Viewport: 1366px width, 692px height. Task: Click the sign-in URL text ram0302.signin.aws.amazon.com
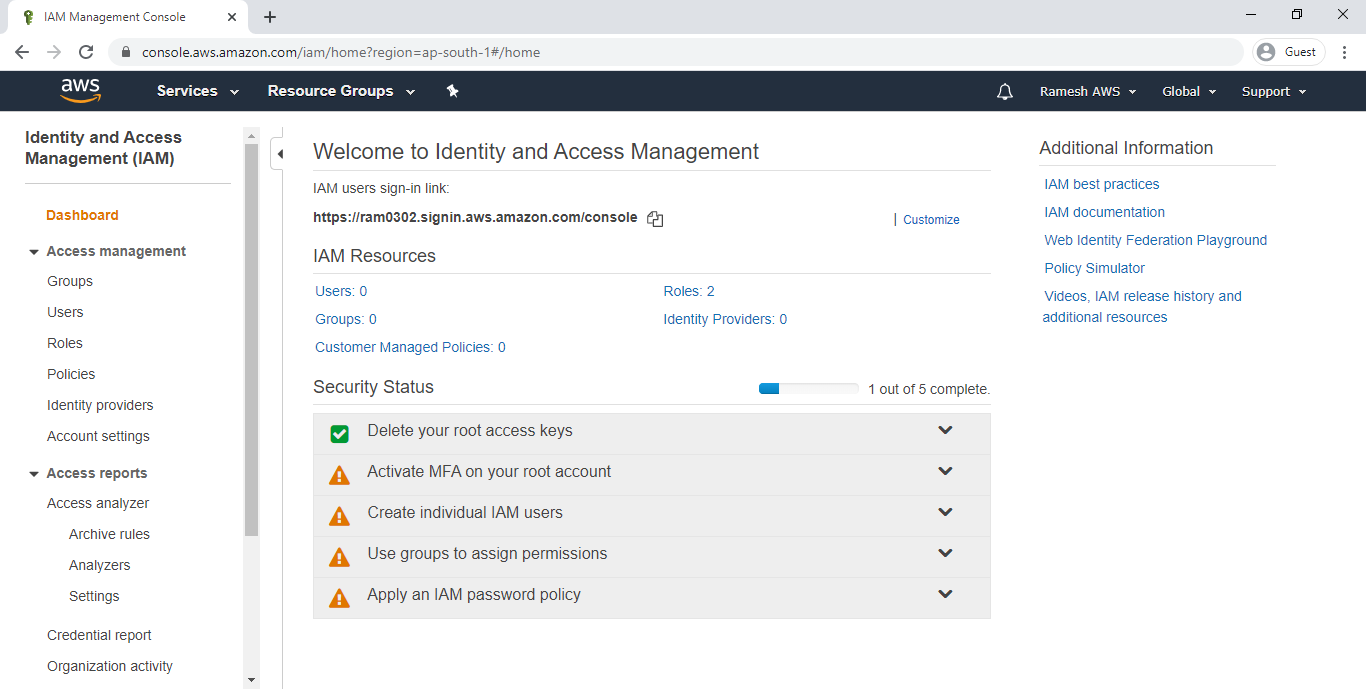475,217
